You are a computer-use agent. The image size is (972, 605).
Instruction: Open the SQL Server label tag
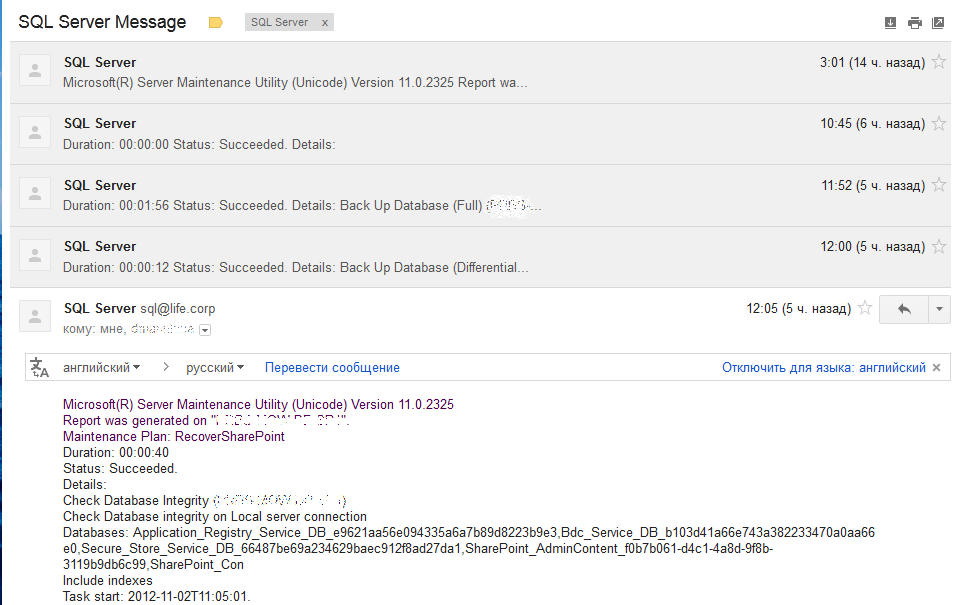280,22
